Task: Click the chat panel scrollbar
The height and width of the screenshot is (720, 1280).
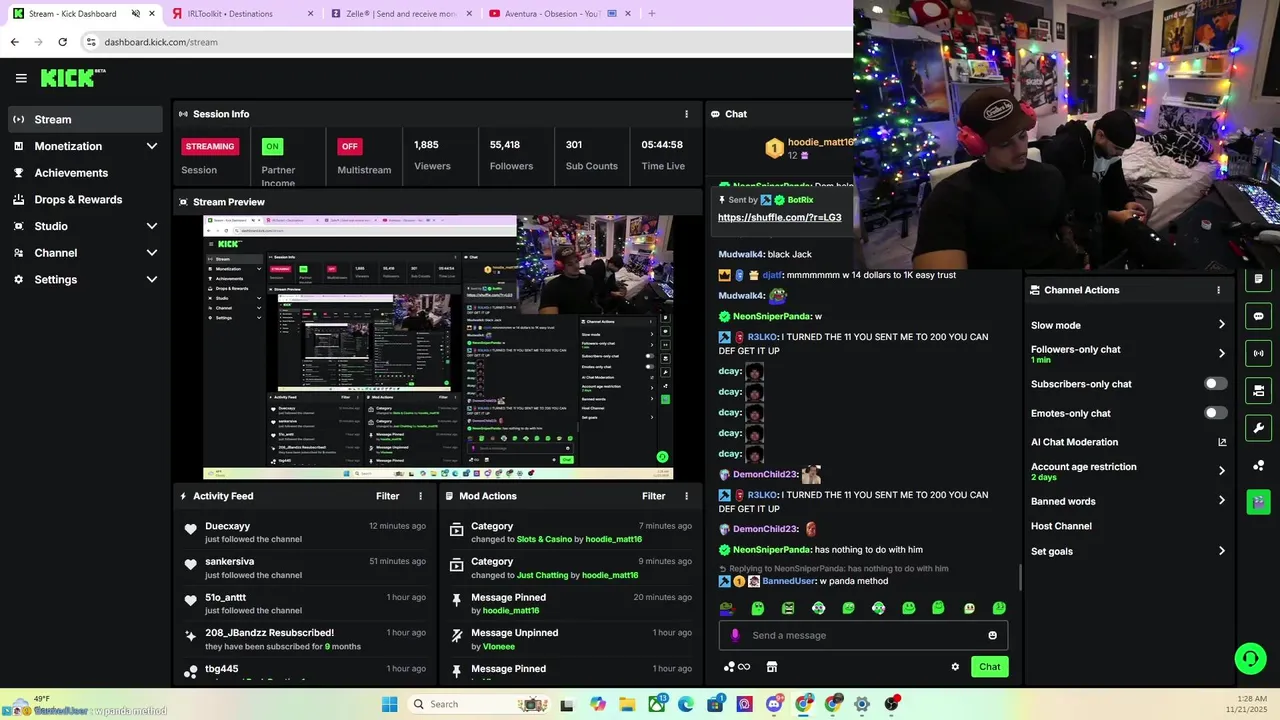Action: (1019, 577)
